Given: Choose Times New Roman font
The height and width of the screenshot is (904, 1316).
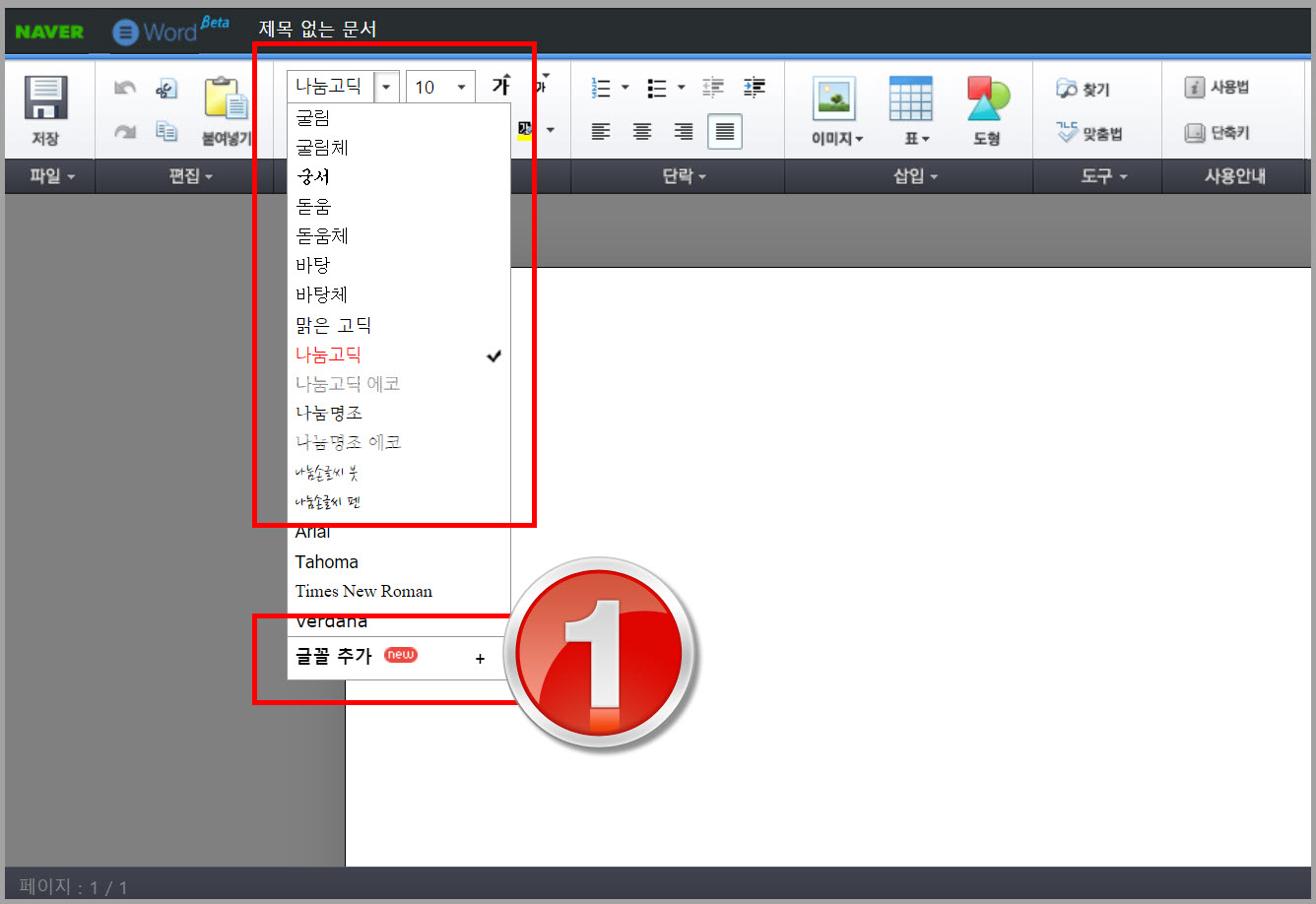Looking at the screenshot, I should [x=399, y=592].
